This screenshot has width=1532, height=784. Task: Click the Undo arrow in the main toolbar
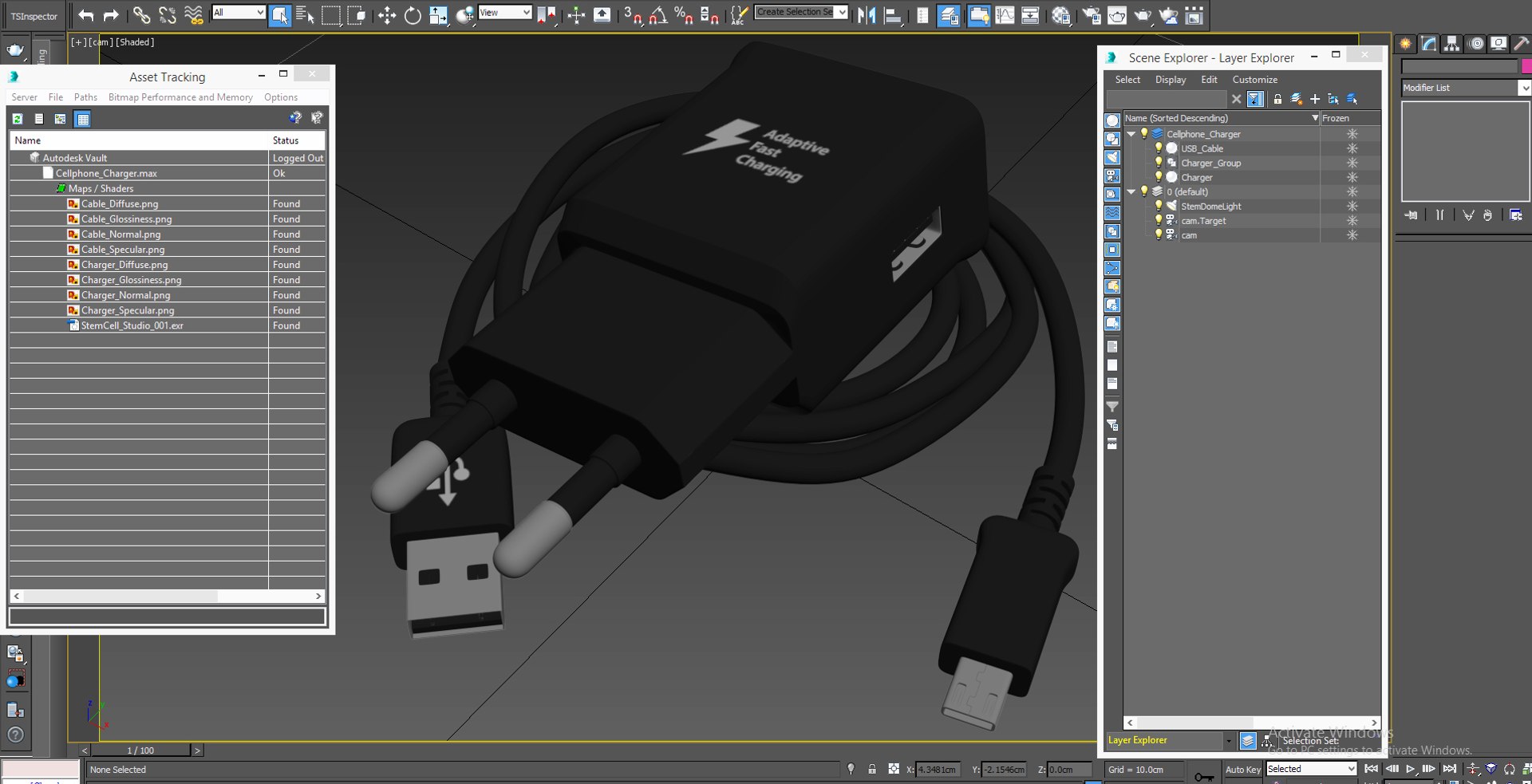(85, 15)
